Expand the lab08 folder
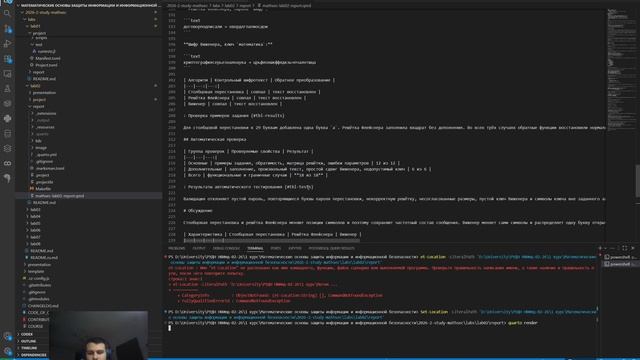 [35, 244]
